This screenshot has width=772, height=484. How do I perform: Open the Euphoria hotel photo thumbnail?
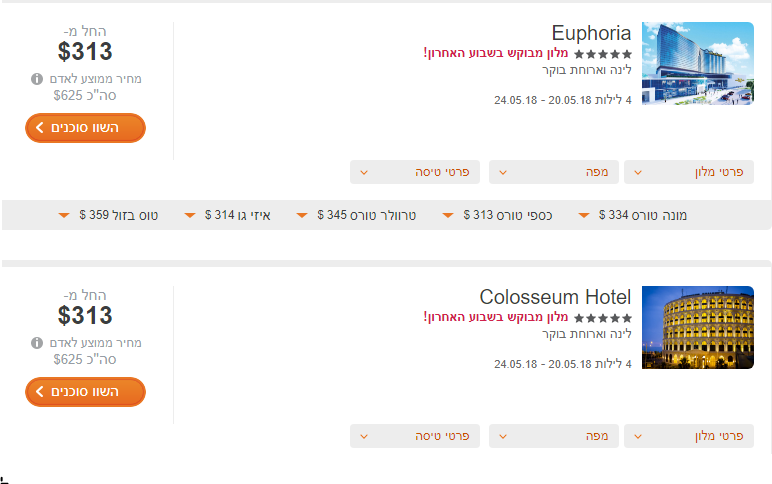[698, 63]
